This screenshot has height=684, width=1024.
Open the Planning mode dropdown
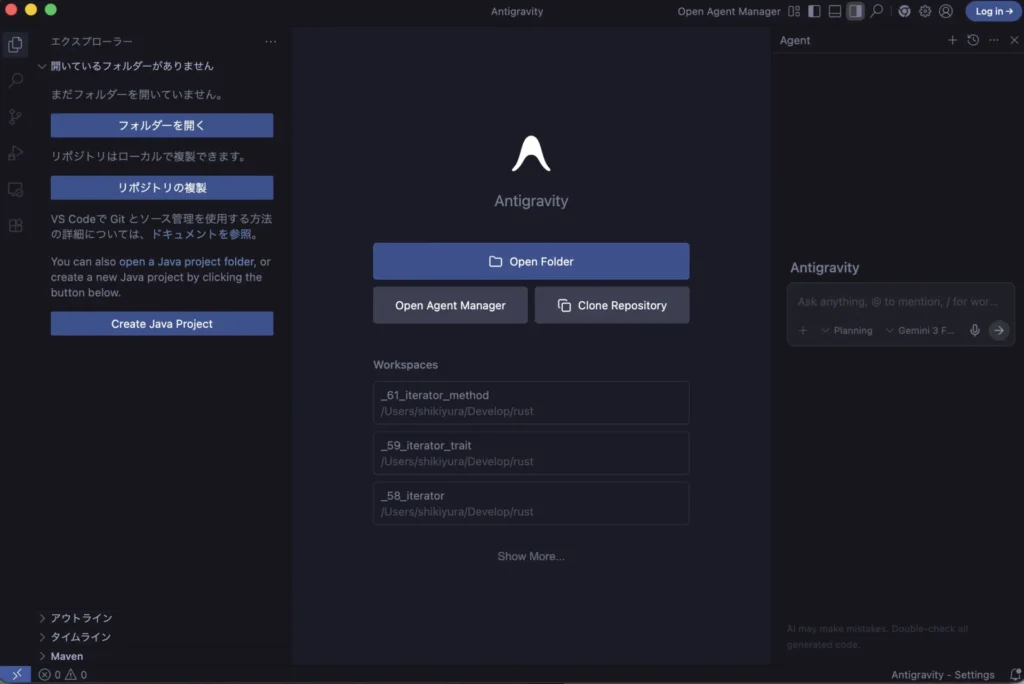tap(847, 330)
